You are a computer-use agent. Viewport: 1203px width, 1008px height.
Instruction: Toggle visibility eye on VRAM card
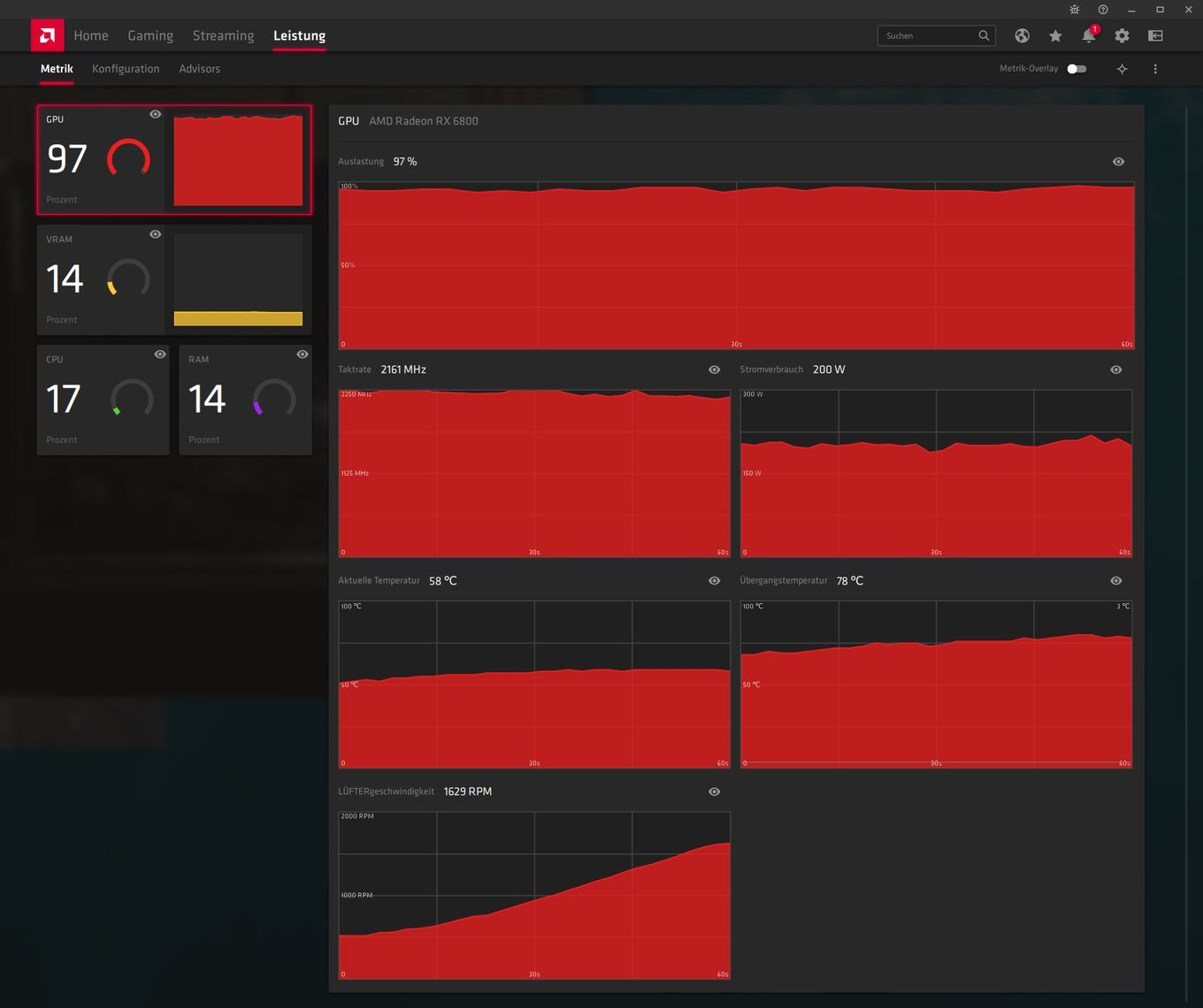156,234
